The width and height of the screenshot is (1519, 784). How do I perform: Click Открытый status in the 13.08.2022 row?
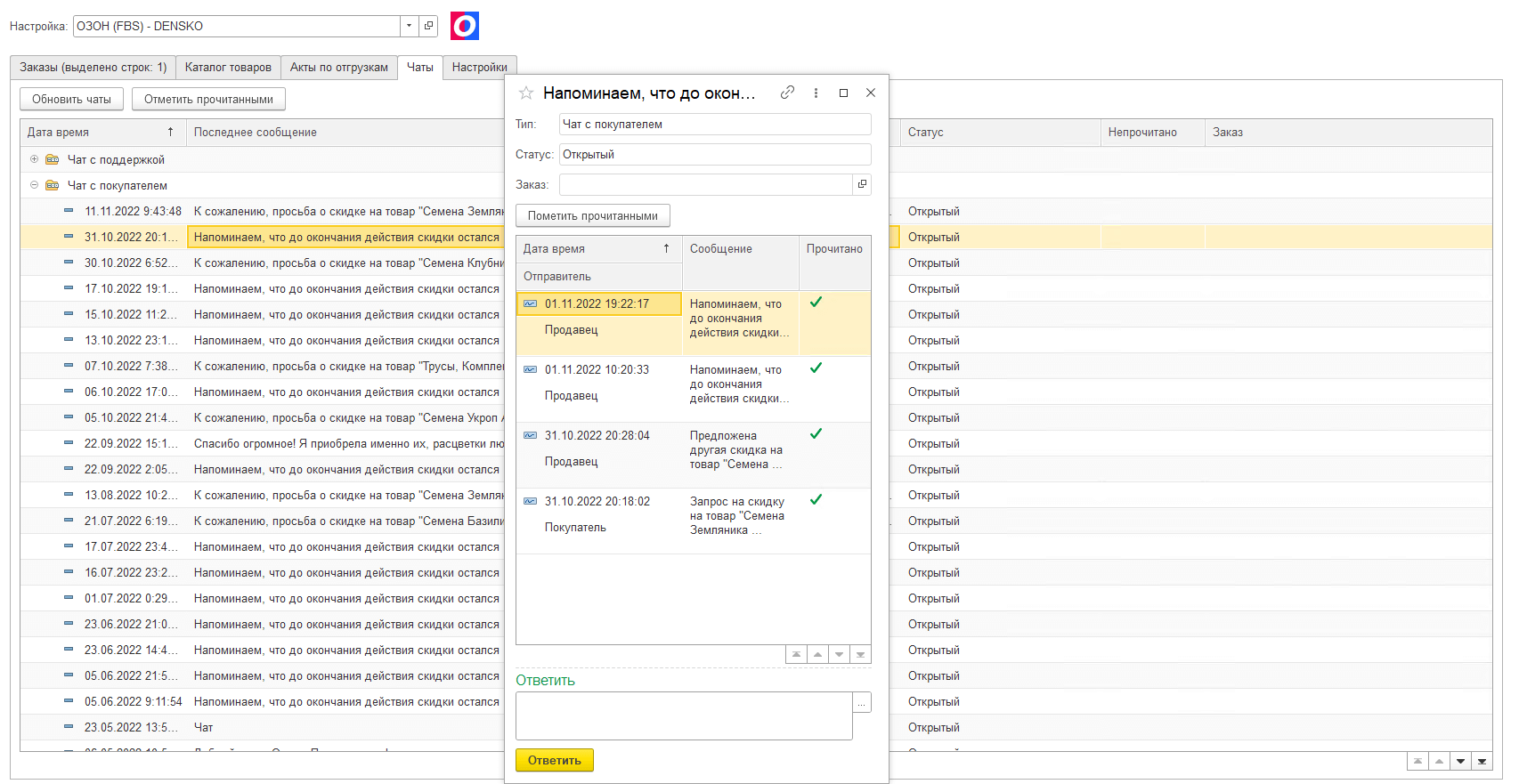click(x=934, y=496)
